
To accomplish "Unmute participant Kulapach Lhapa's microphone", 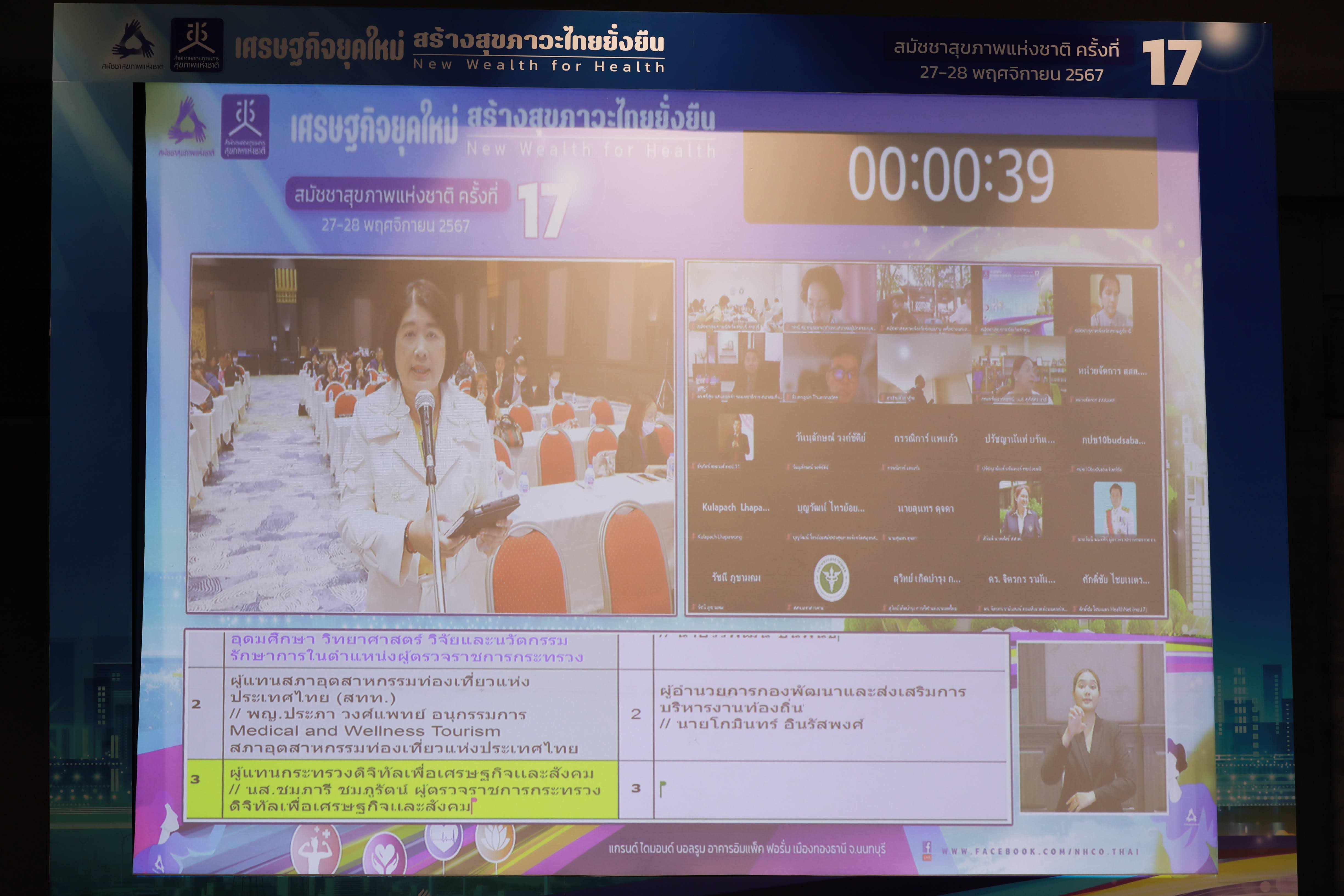I will tap(693, 536).
